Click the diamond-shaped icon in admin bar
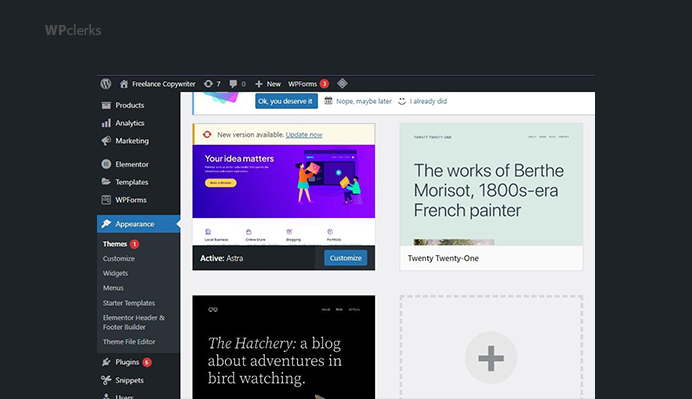 click(342, 83)
